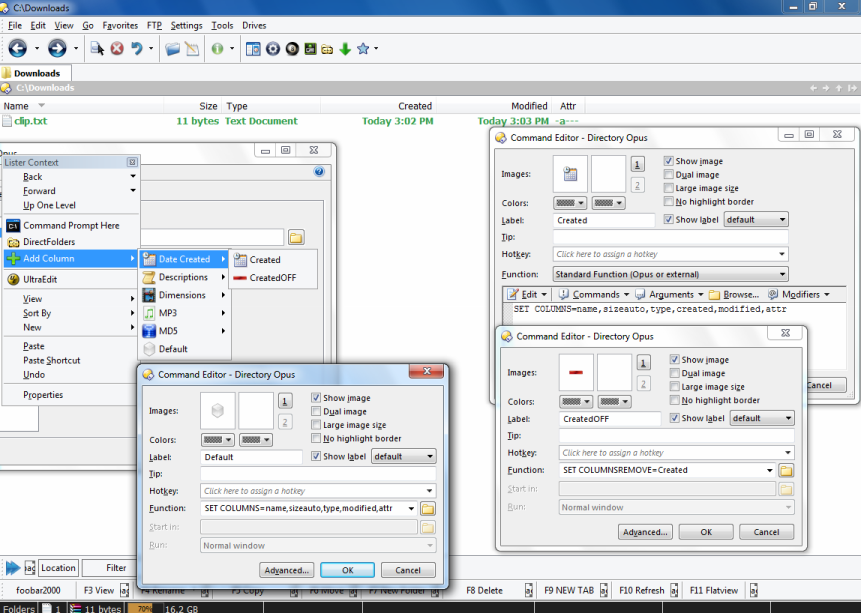Select CreatedOFF from Date Created submenu
This screenshot has width=861, height=613.
pyautogui.click(x=272, y=278)
